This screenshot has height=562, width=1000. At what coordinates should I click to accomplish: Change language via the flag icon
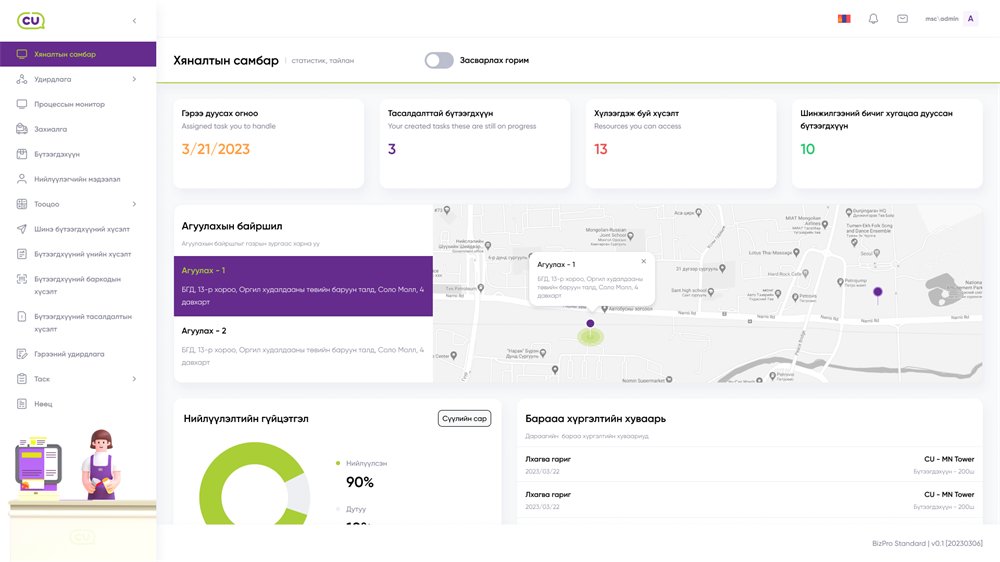coord(844,18)
